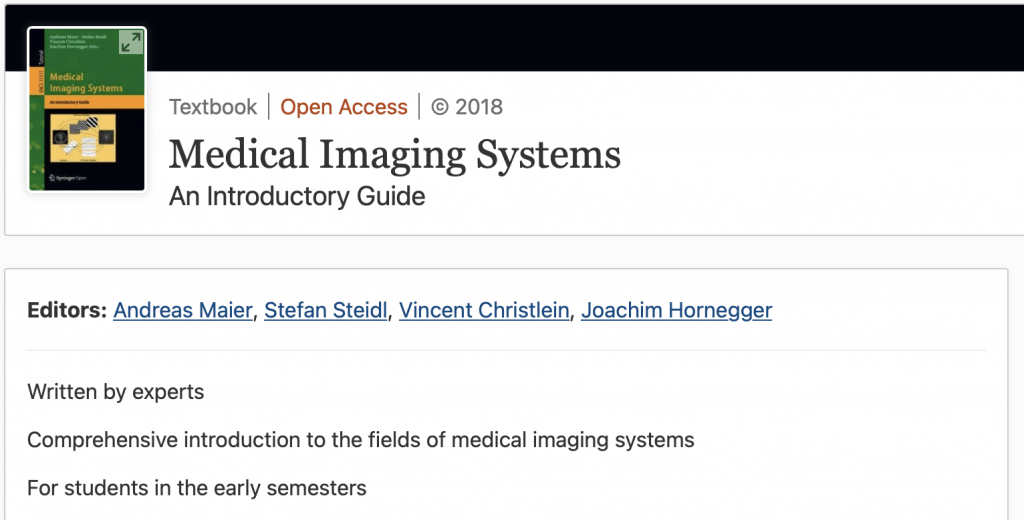
Task: Click For students in the early semesters
Action: (x=197, y=488)
